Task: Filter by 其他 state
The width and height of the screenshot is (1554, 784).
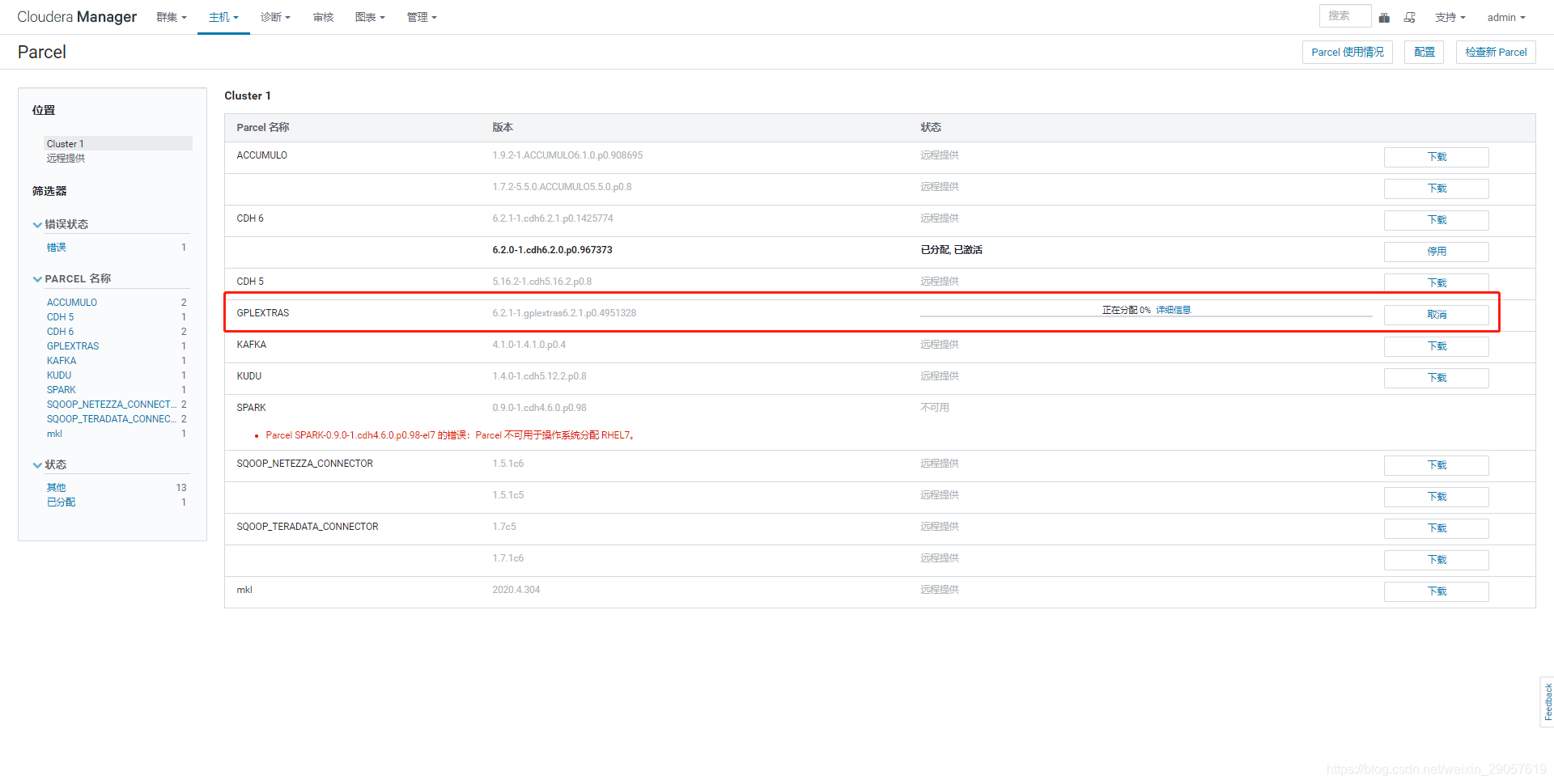Action: [x=57, y=488]
